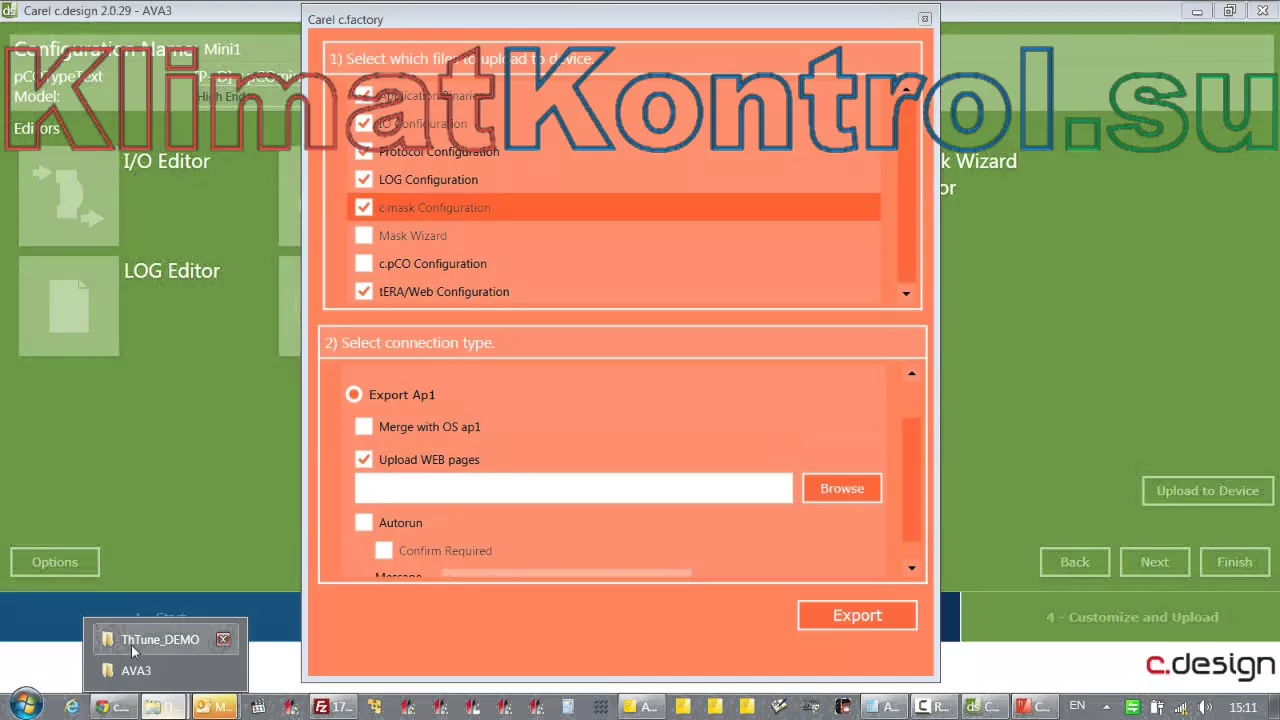Tick the Confirm Required checkbox

384,551
